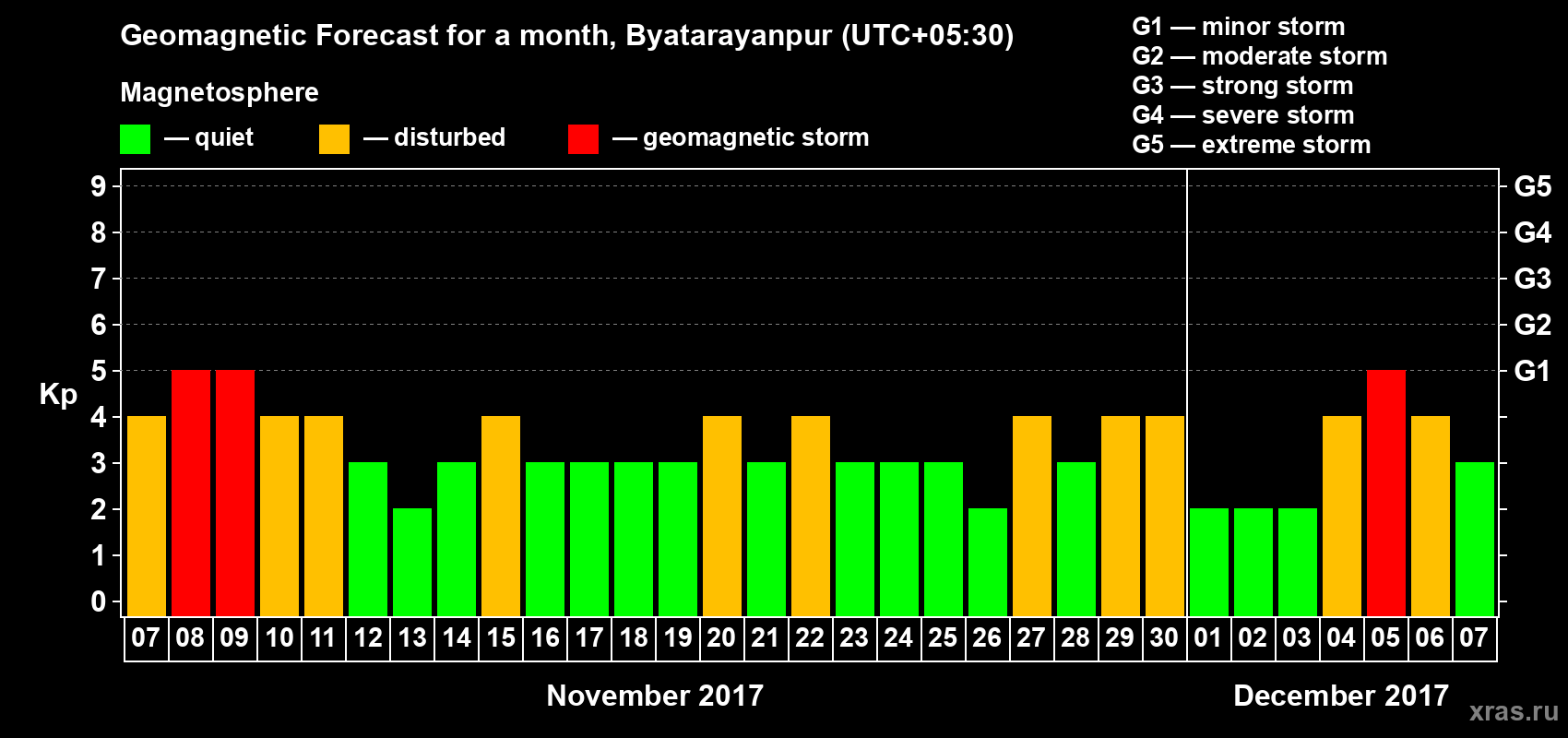This screenshot has width=1568, height=738.
Task: Click the orange disturbed legend swatch
Action: pos(334,139)
